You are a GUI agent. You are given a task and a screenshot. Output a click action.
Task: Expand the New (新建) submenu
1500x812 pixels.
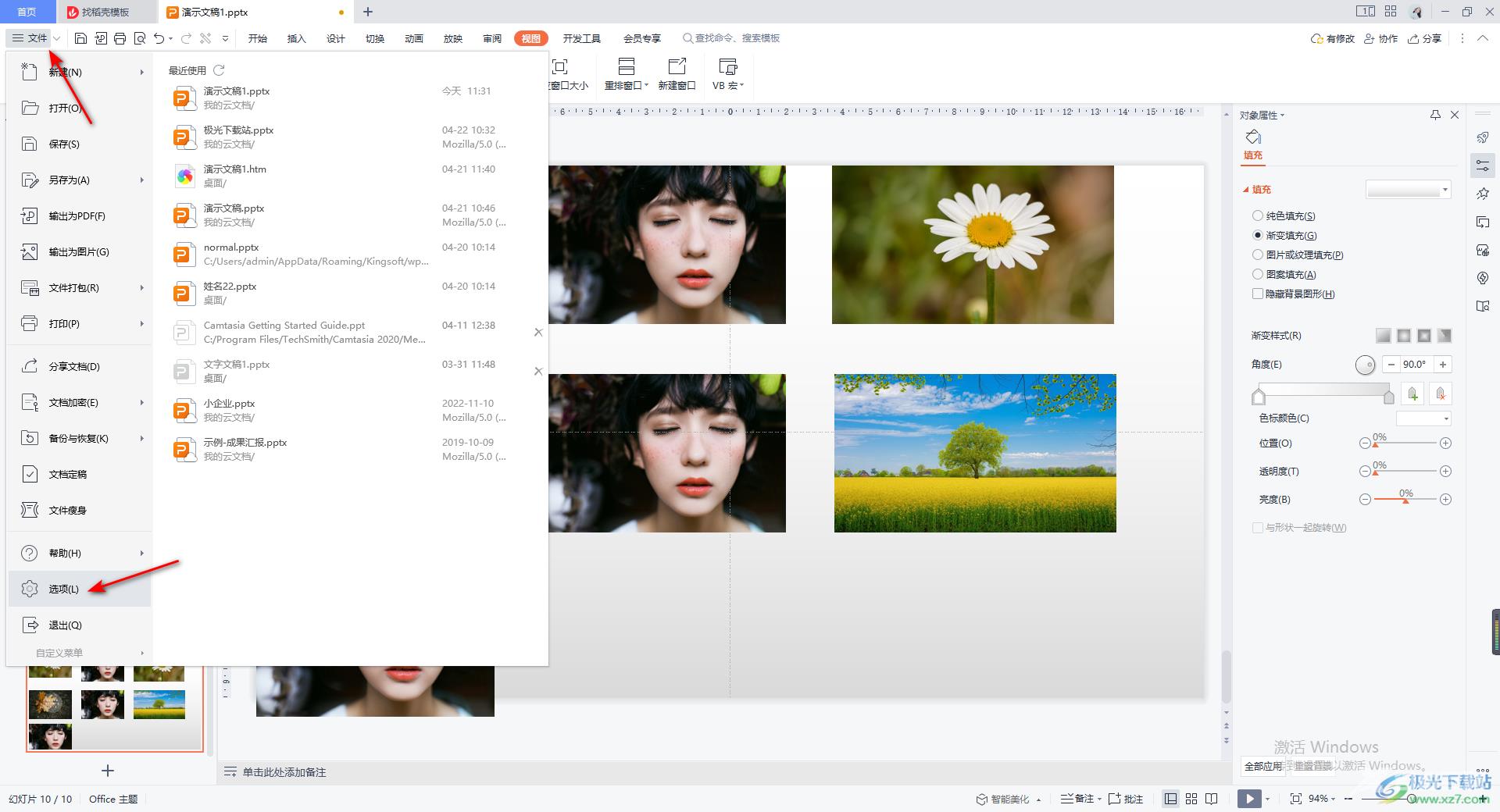[x=141, y=72]
